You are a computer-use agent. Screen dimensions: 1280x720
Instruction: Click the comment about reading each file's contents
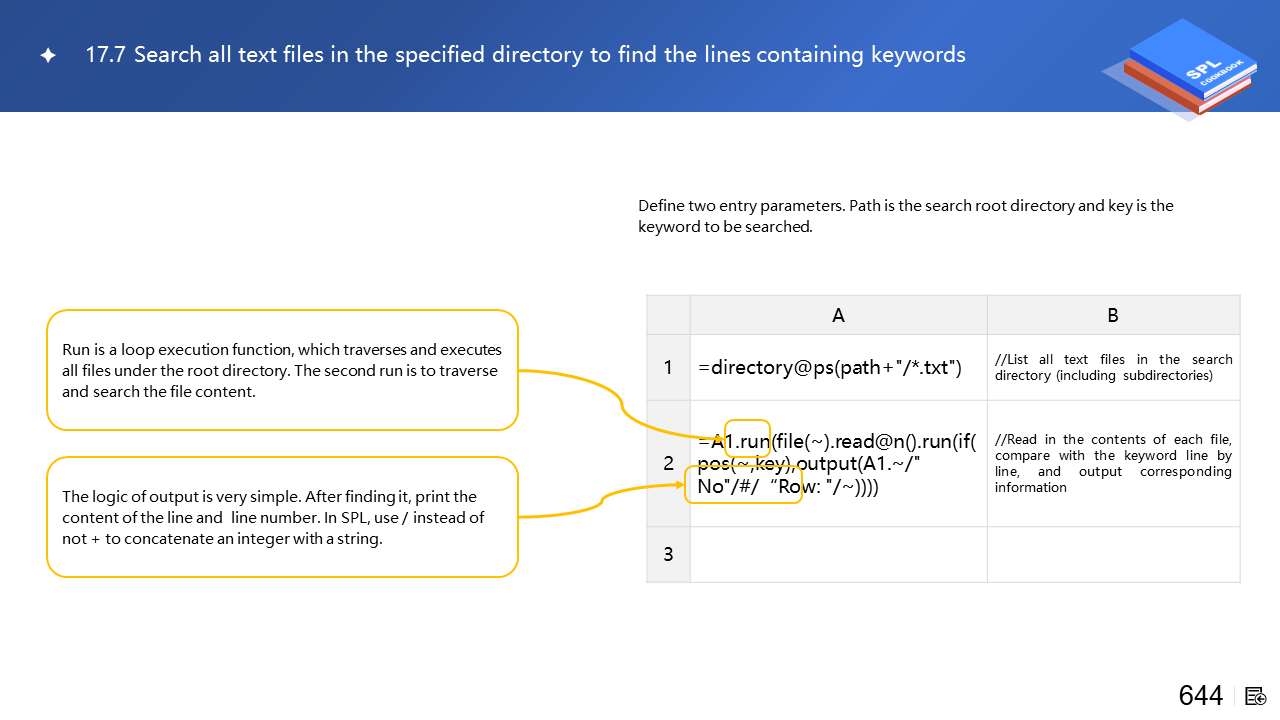pos(1113,463)
